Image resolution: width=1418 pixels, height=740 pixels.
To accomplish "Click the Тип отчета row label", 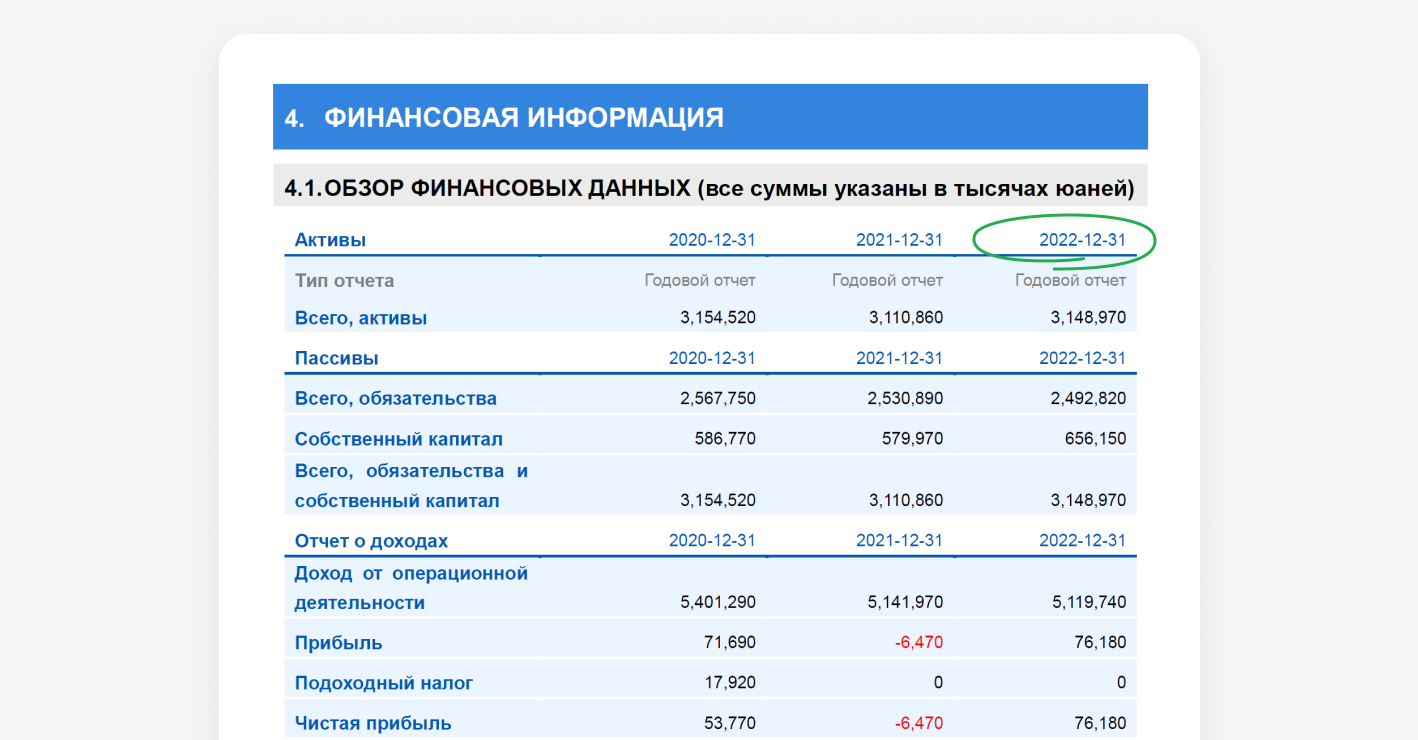I will coord(344,281).
